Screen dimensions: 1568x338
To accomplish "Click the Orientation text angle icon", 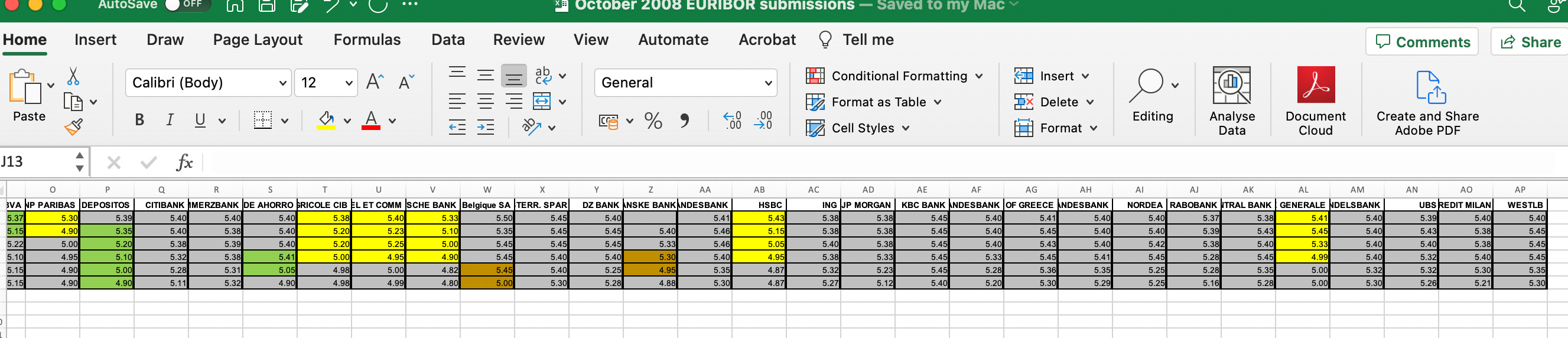I will point(532,126).
